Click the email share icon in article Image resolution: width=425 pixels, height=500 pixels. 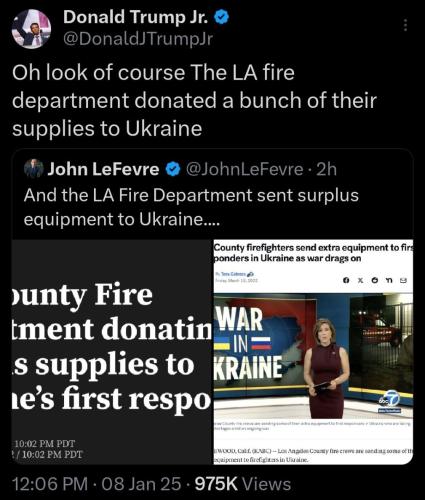click(x=403, y=280)
